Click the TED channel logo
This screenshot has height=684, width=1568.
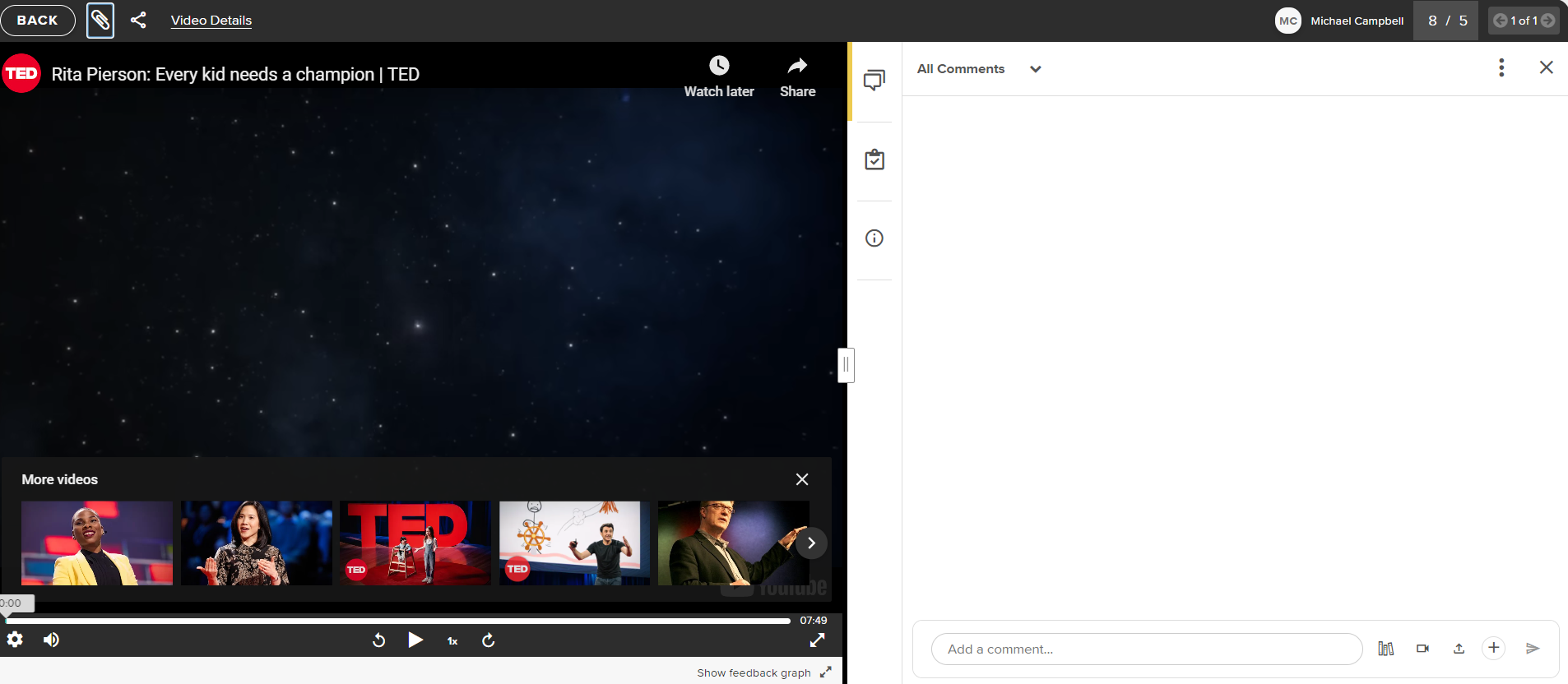click(x=21, y=73)
